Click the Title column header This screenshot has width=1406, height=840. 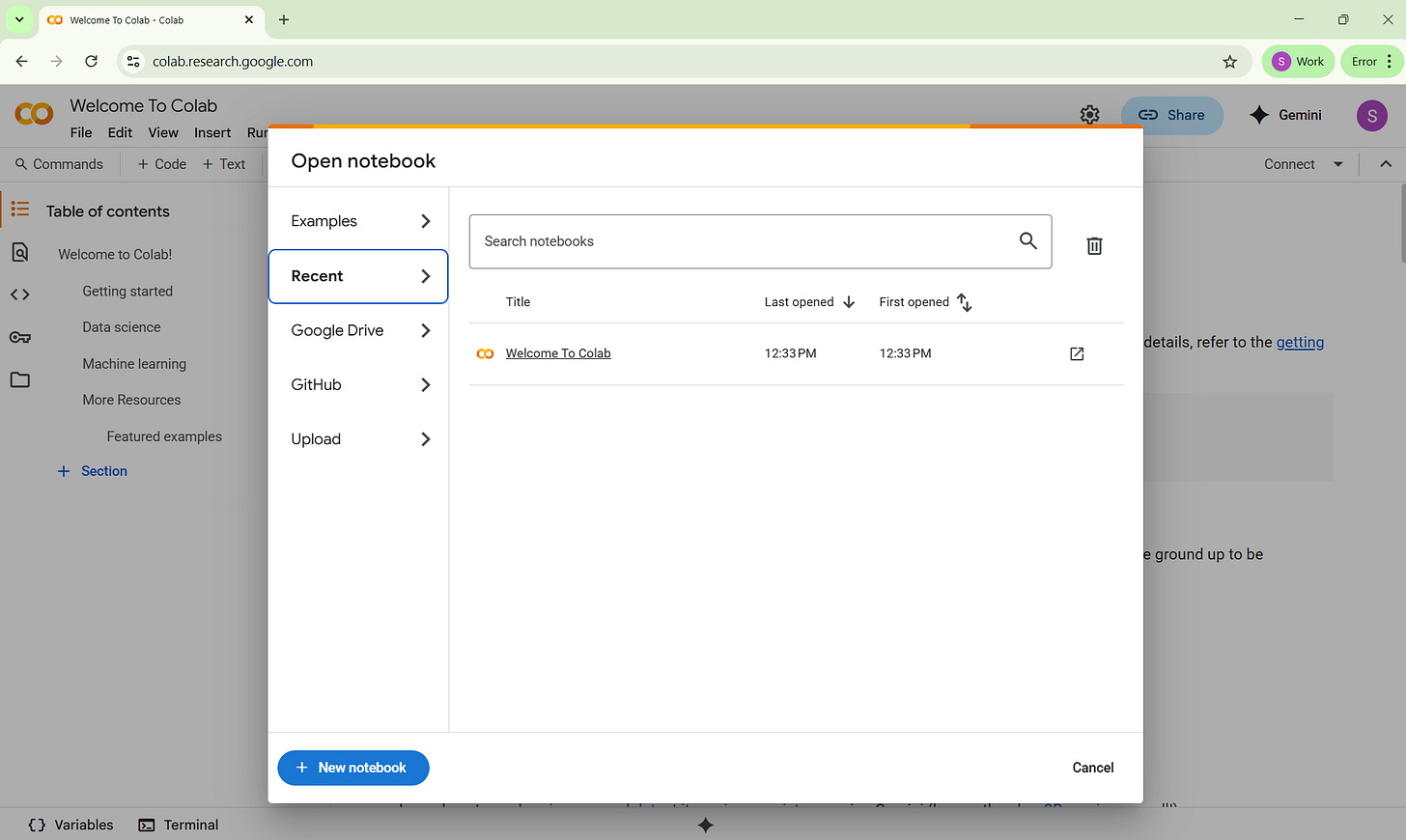pyautogui.click(x=518, y=302)
